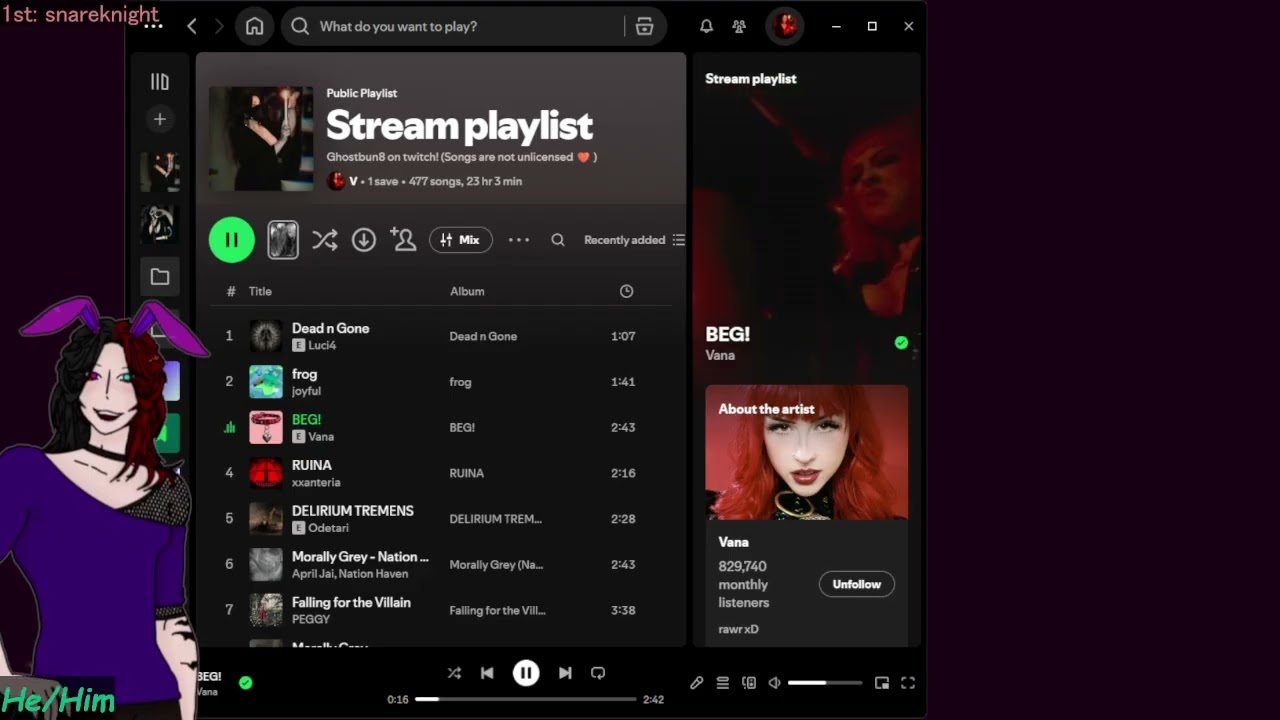Viewport: 1280px width, 720px height.
Task: Open the first playlist thumbnail in the sidebar
Action: tap(160, 172)
